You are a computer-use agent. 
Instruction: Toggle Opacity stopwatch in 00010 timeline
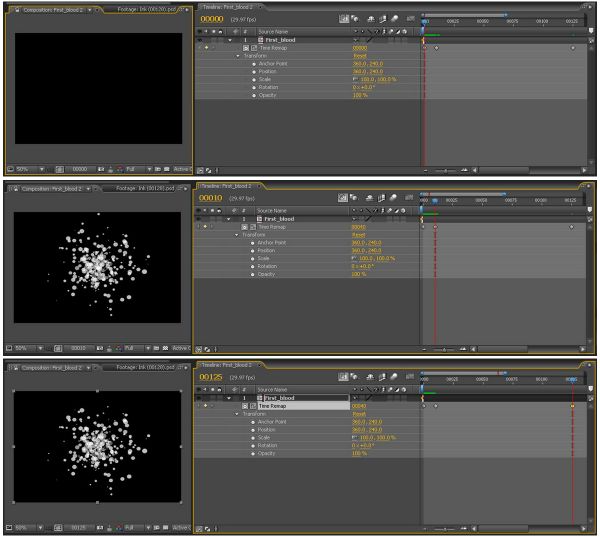[253, 274]
